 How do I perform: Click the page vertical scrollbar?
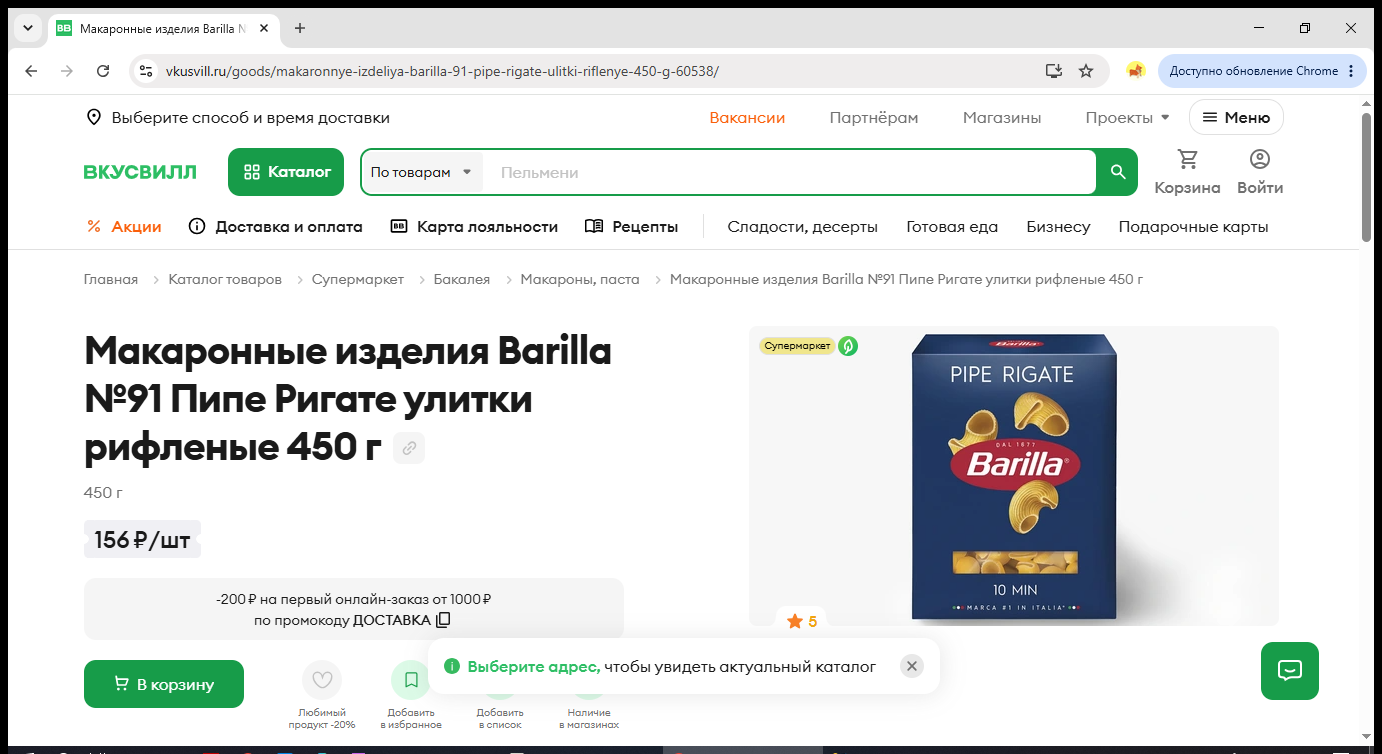click(x=1367, y=176)
